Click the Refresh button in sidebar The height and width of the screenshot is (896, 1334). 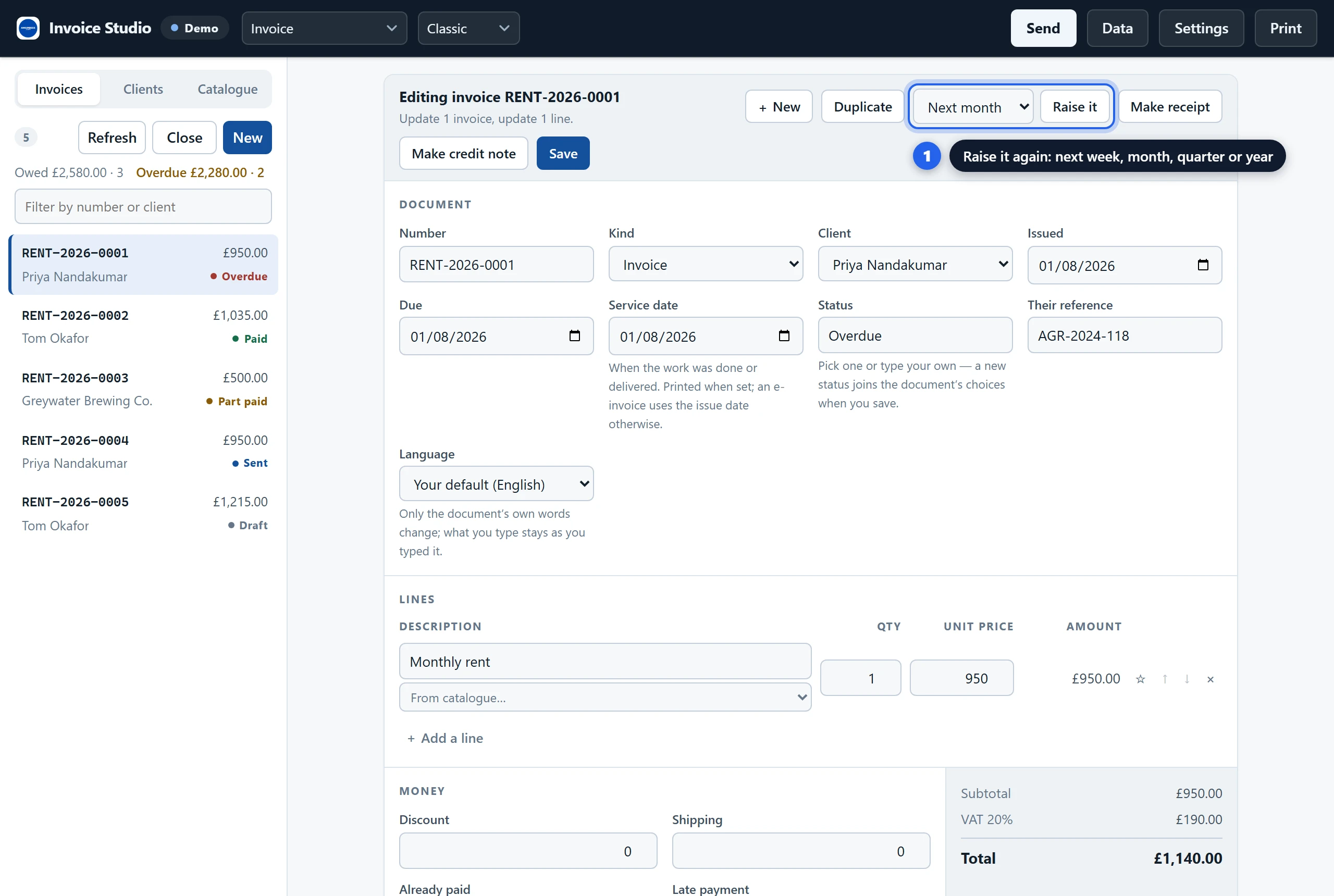112,138
